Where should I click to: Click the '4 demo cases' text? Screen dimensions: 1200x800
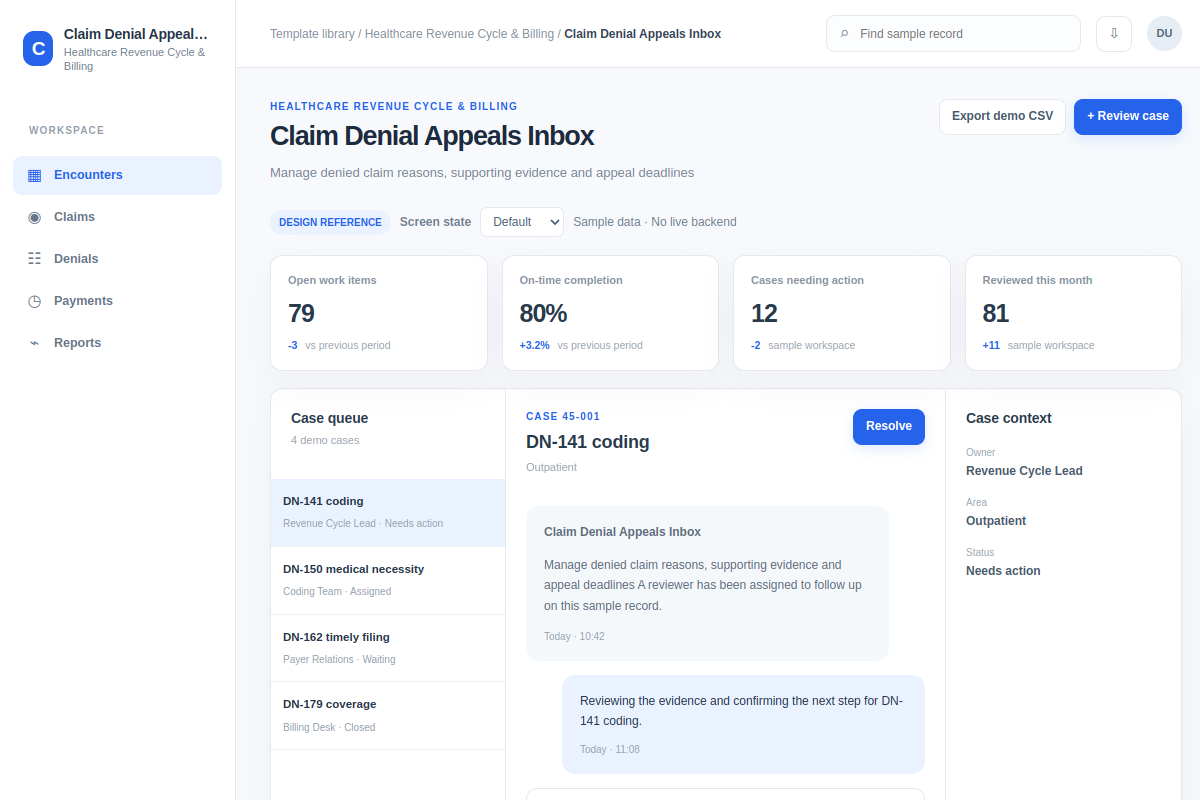(x=325, y=440)
